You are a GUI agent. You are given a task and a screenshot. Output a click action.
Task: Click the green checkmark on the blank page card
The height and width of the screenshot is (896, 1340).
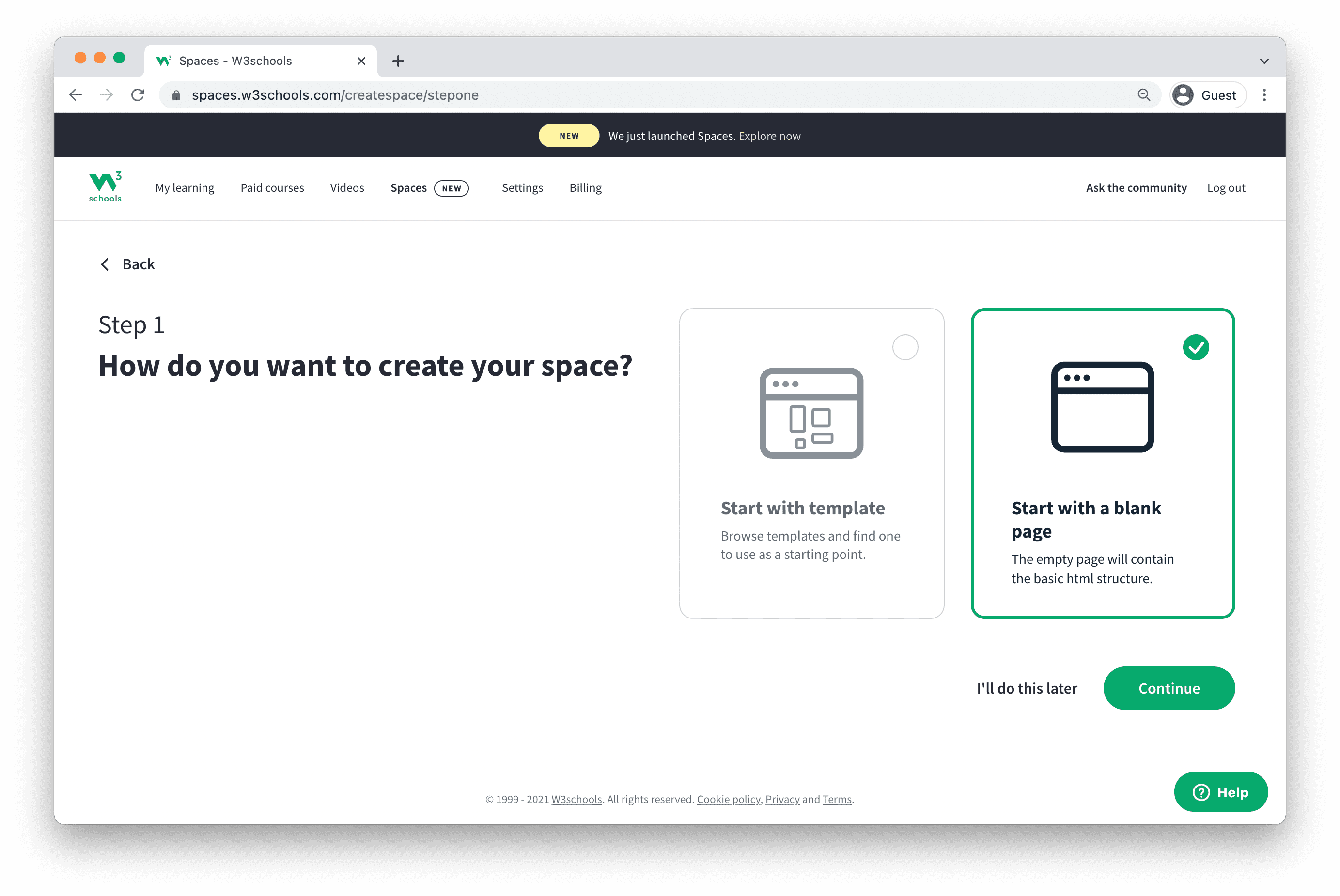click(1196, 347)
